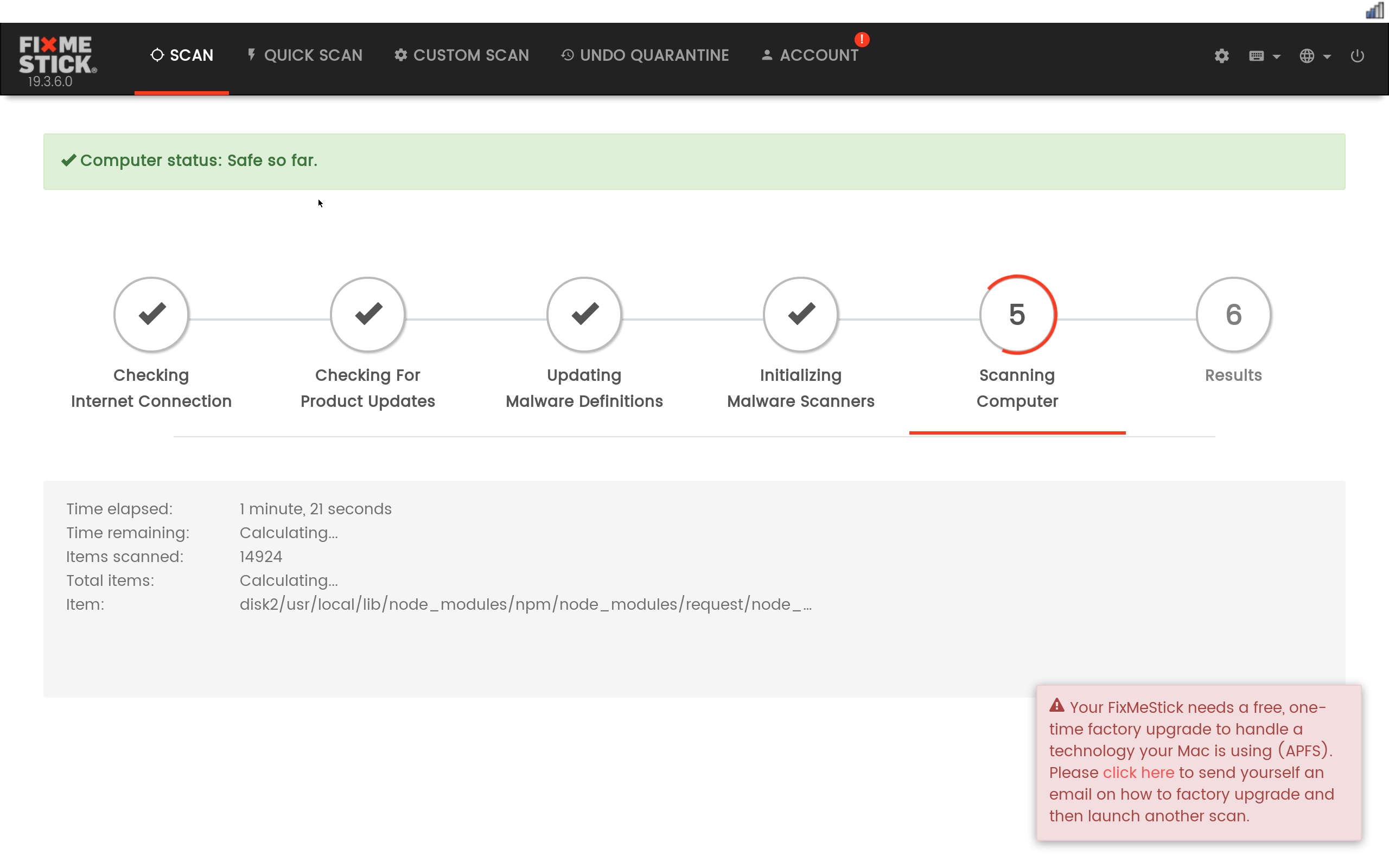
Task: Click the "click here" factory upgrade link
Action: [1139, 772]
